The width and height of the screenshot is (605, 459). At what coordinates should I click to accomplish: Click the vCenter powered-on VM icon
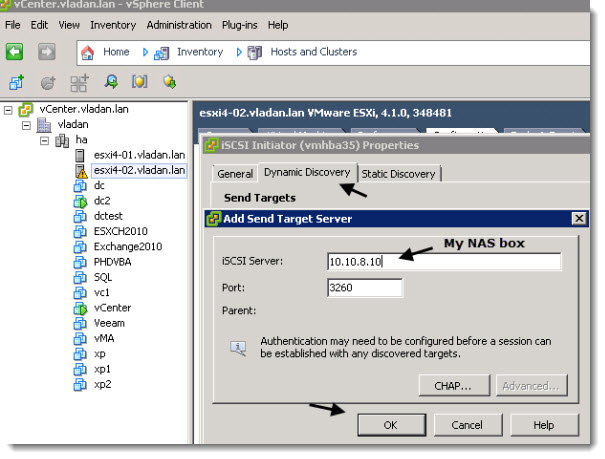pos(80,308)
